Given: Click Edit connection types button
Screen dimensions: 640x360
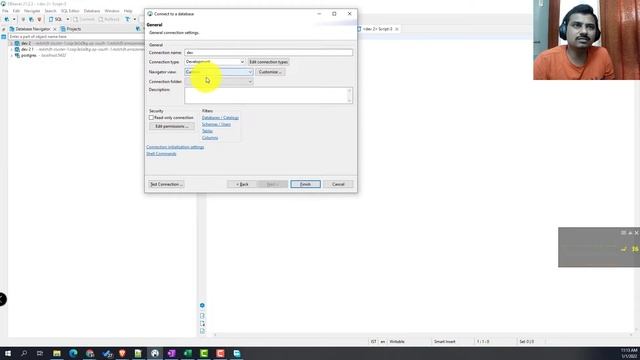Looking at the screenshot, I should coord(269,62).
